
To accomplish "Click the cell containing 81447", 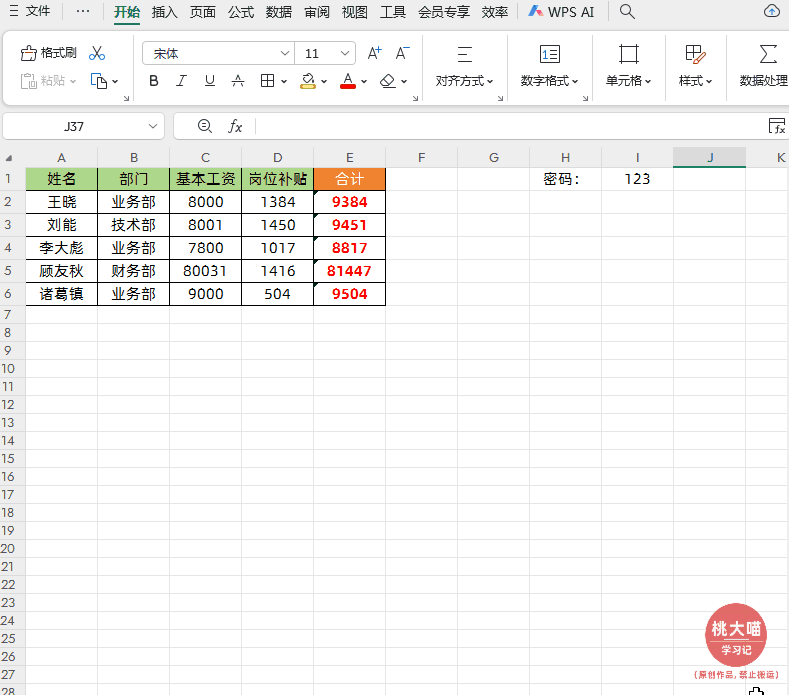I will tap(350, 271).
